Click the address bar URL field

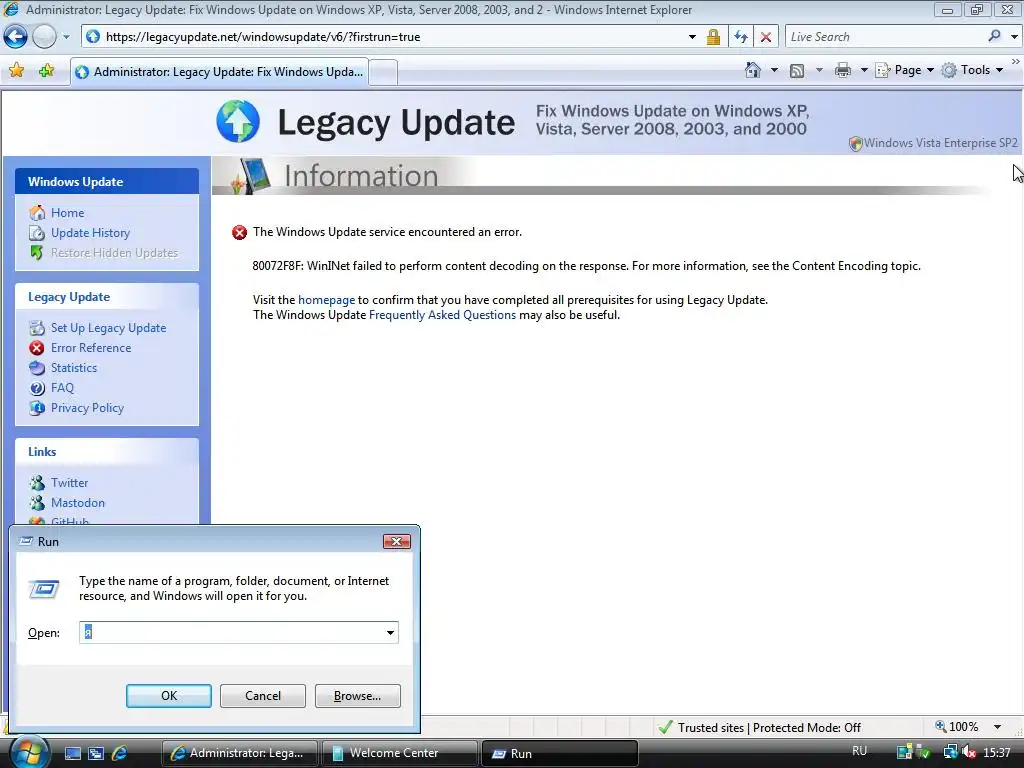pyautogui.click(x=392, y=37)
